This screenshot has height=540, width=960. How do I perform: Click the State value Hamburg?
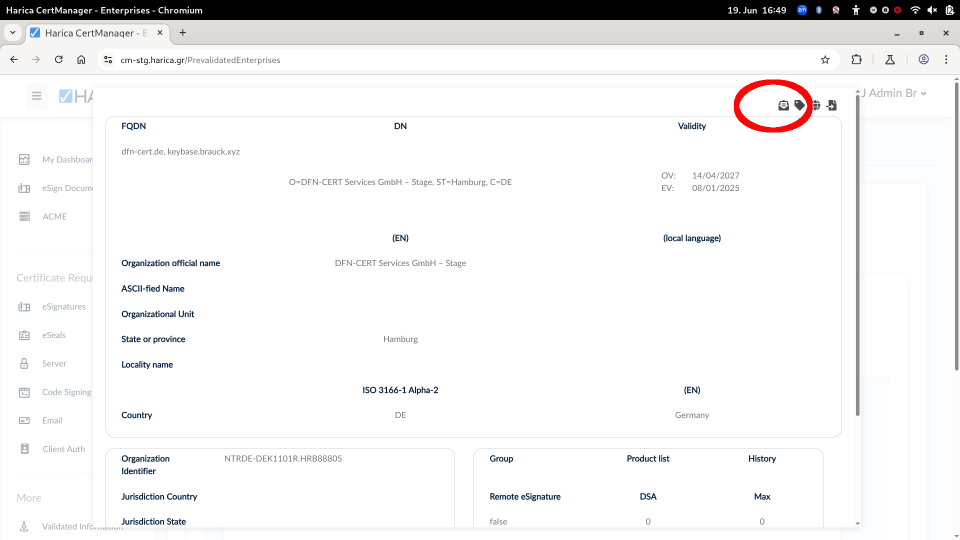click(400, 339)
